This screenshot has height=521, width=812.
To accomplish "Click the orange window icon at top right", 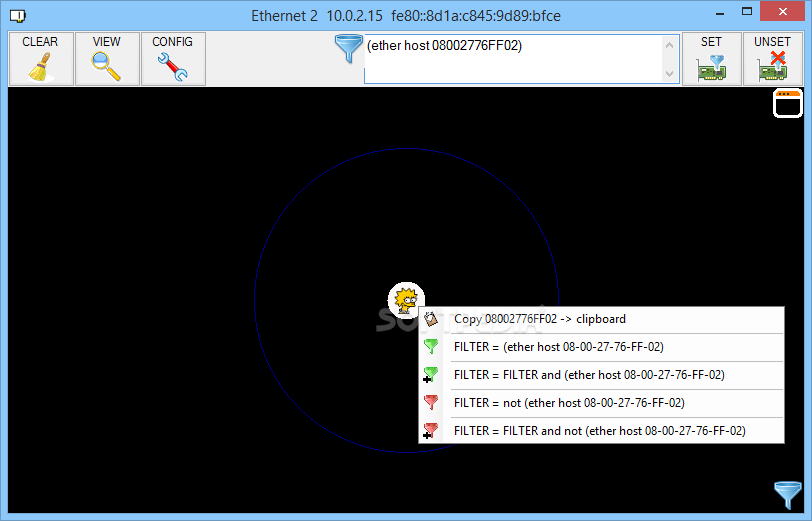I will pyautogui.click(x=788, y=103).
